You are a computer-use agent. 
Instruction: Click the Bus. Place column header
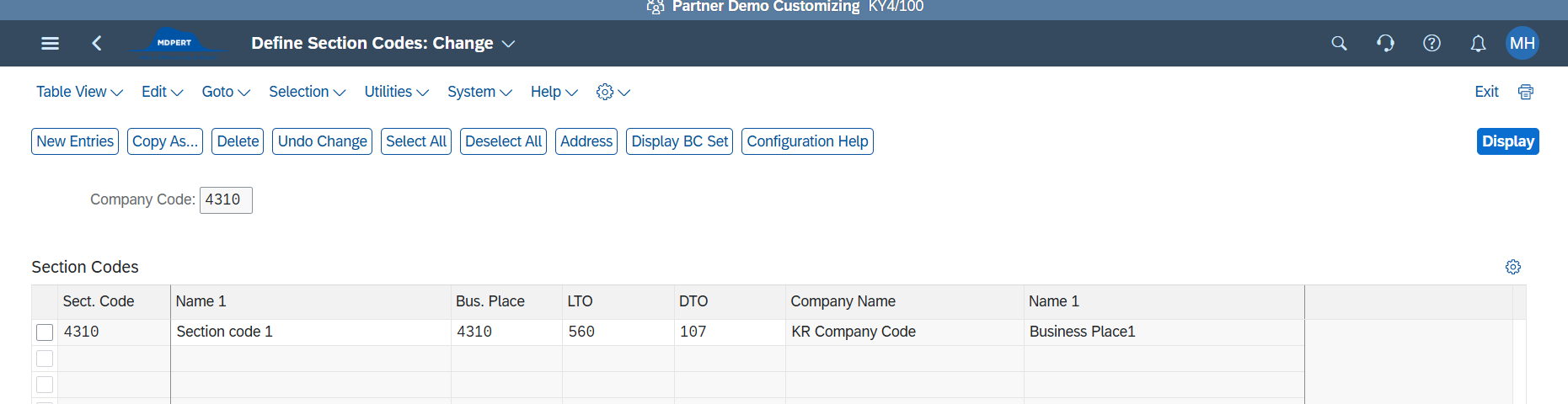[506, 301]
